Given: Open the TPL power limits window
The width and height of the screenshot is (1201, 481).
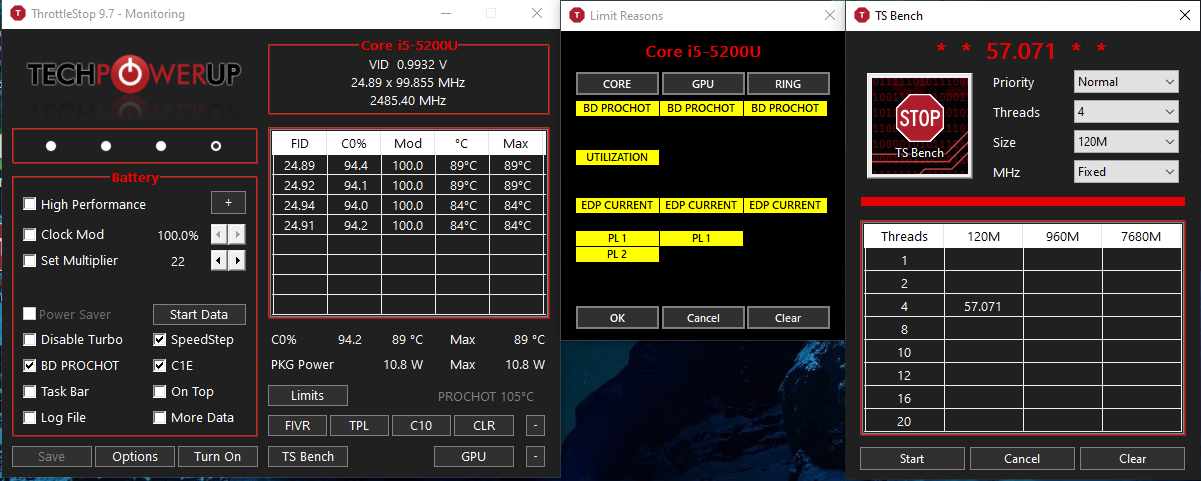Looking at the screenshot, I should click(359, 426).
